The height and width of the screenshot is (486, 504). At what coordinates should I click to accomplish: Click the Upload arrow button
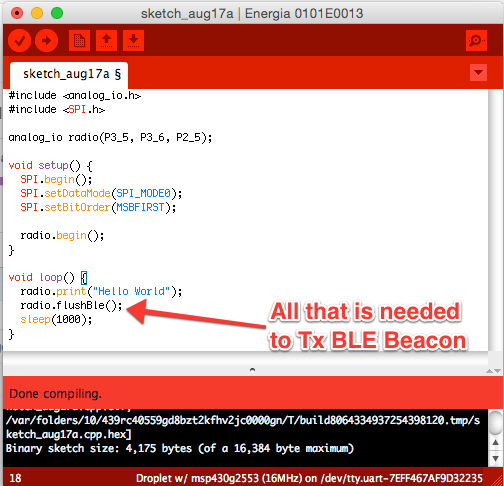pyautogui.click(x=46, y=41)
